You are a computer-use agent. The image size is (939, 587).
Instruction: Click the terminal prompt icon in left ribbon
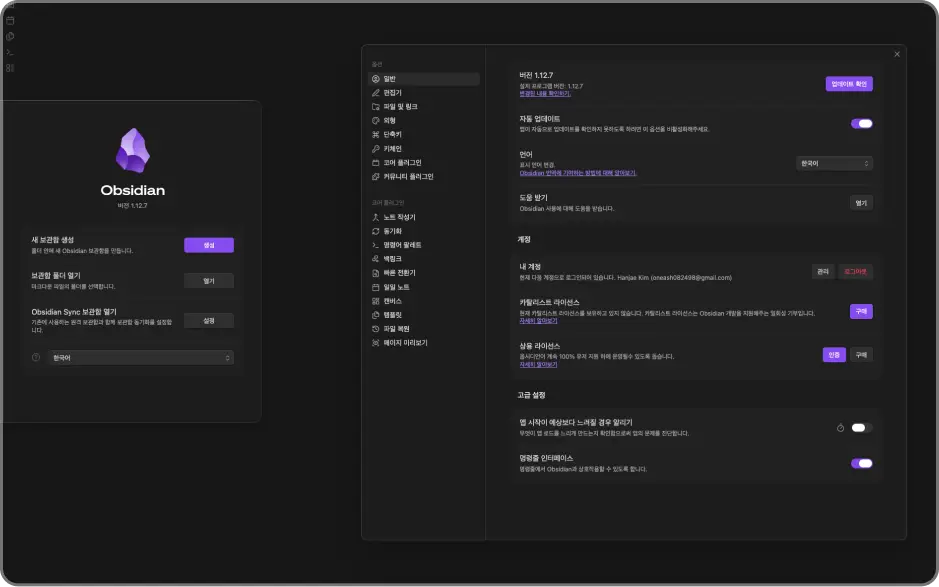pos(10,53)
